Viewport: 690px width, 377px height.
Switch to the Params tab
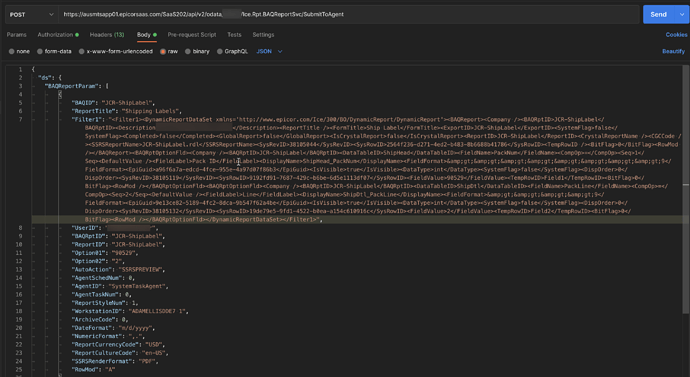17,35
